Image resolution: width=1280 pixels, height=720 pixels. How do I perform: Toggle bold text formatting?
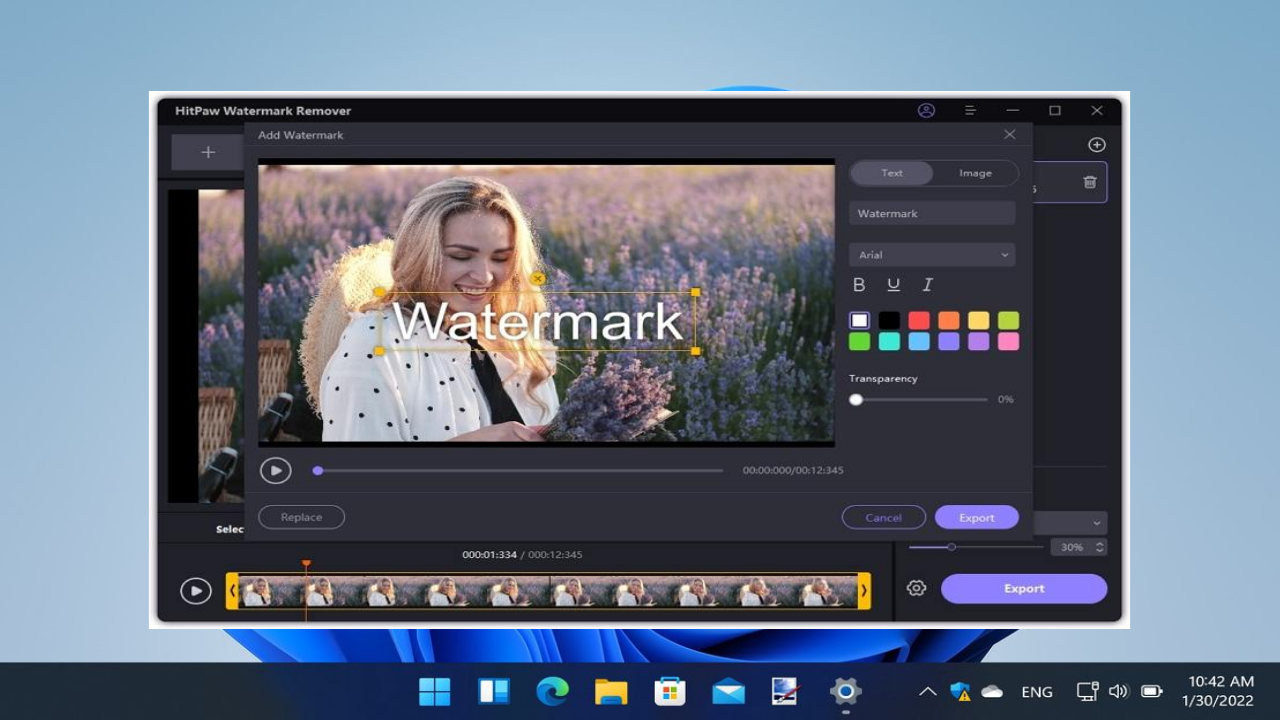(x=859, y=285)
